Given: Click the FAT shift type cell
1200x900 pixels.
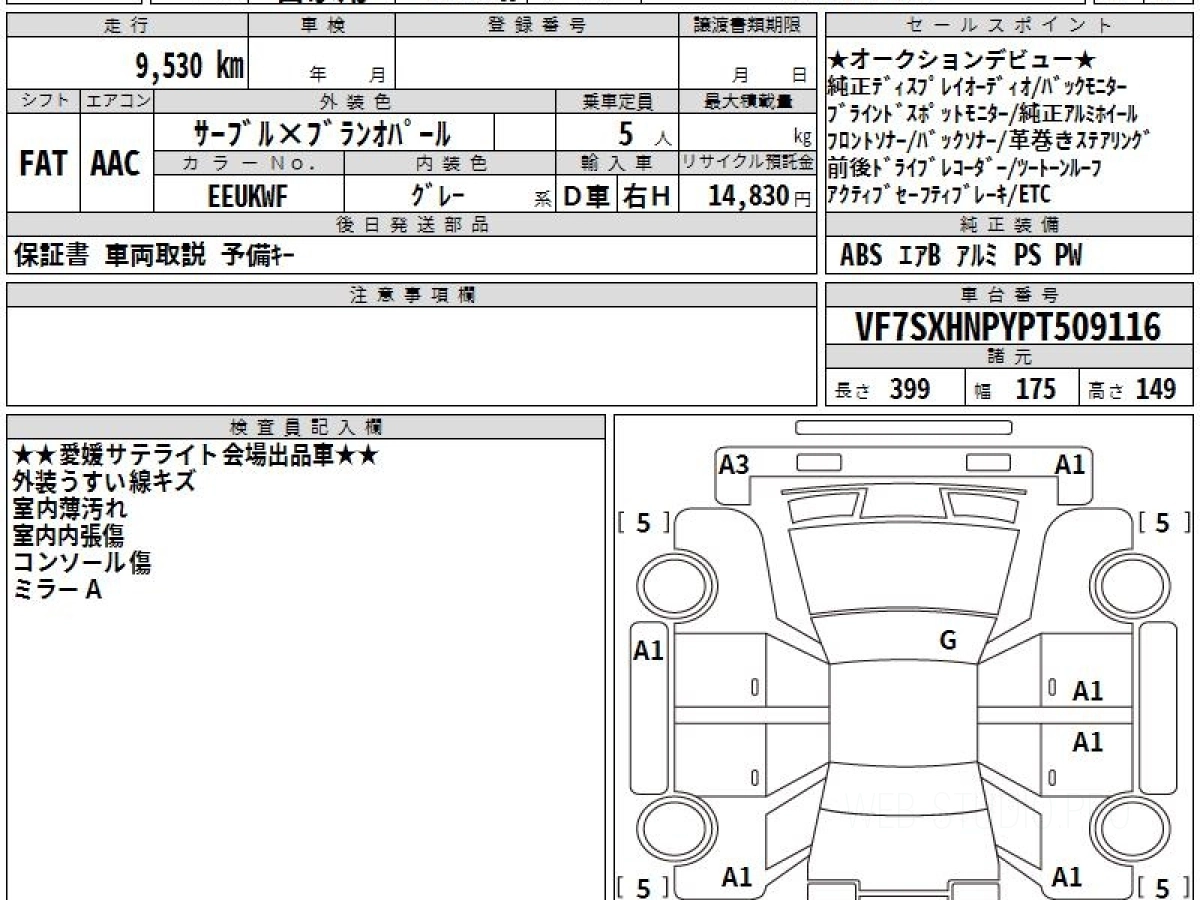Looking at the screenshot, I should (x=43, y=163).
